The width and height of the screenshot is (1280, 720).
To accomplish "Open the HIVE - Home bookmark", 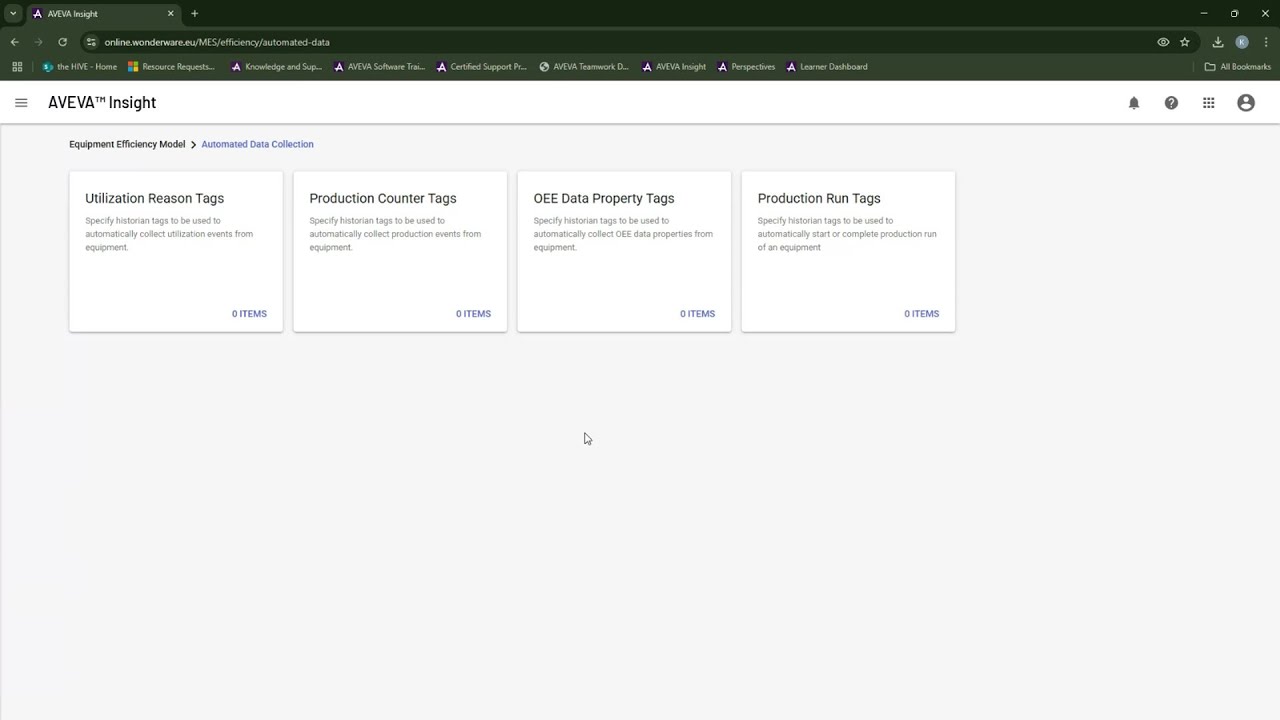I will pos(79,67).
